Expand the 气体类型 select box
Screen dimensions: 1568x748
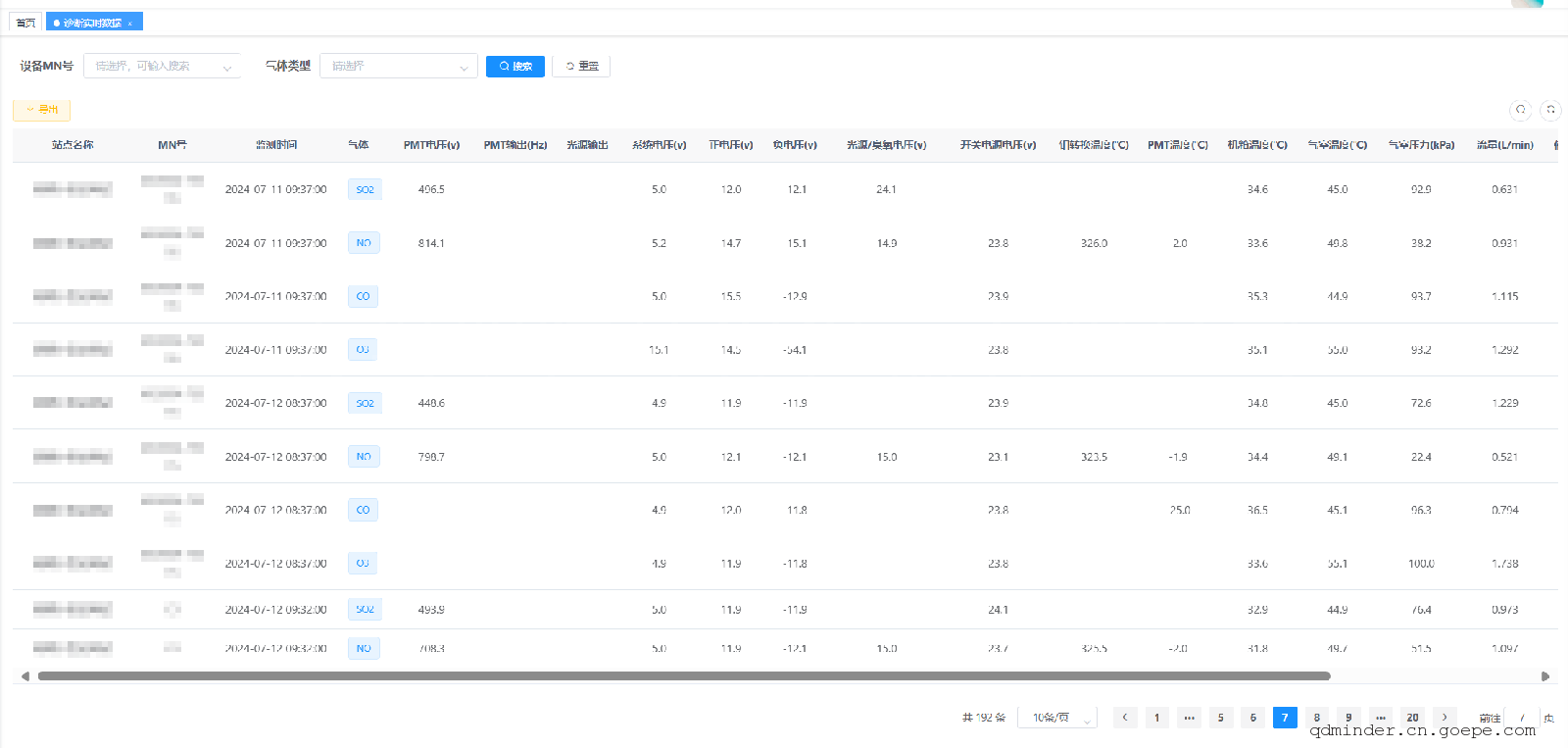click(398, 66)
